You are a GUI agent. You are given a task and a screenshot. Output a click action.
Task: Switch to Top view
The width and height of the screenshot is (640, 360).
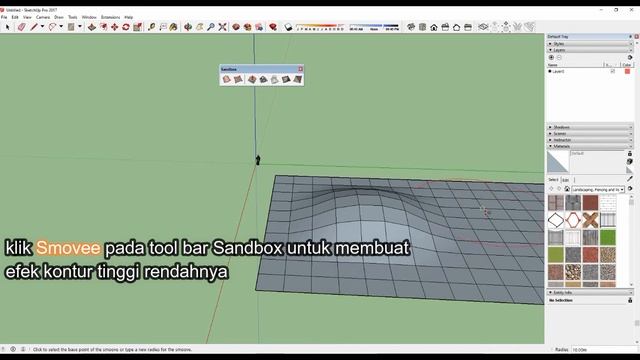(422, 27)
